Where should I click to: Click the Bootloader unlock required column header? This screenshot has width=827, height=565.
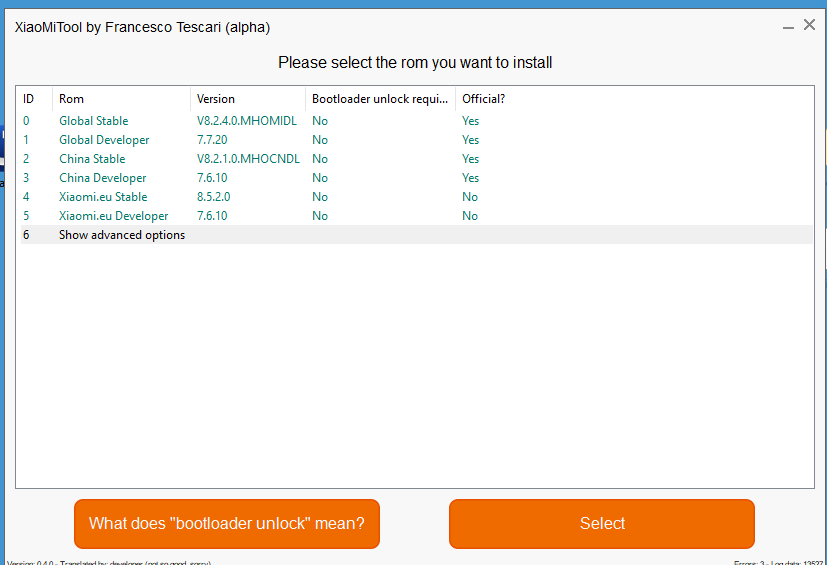click(380, 99)
